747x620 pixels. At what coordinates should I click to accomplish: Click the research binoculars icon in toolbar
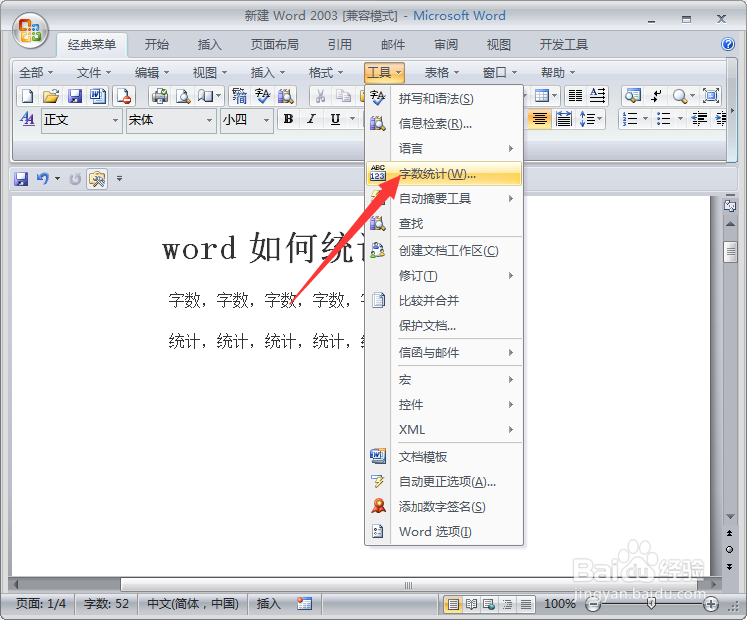(x=285, y=96)
